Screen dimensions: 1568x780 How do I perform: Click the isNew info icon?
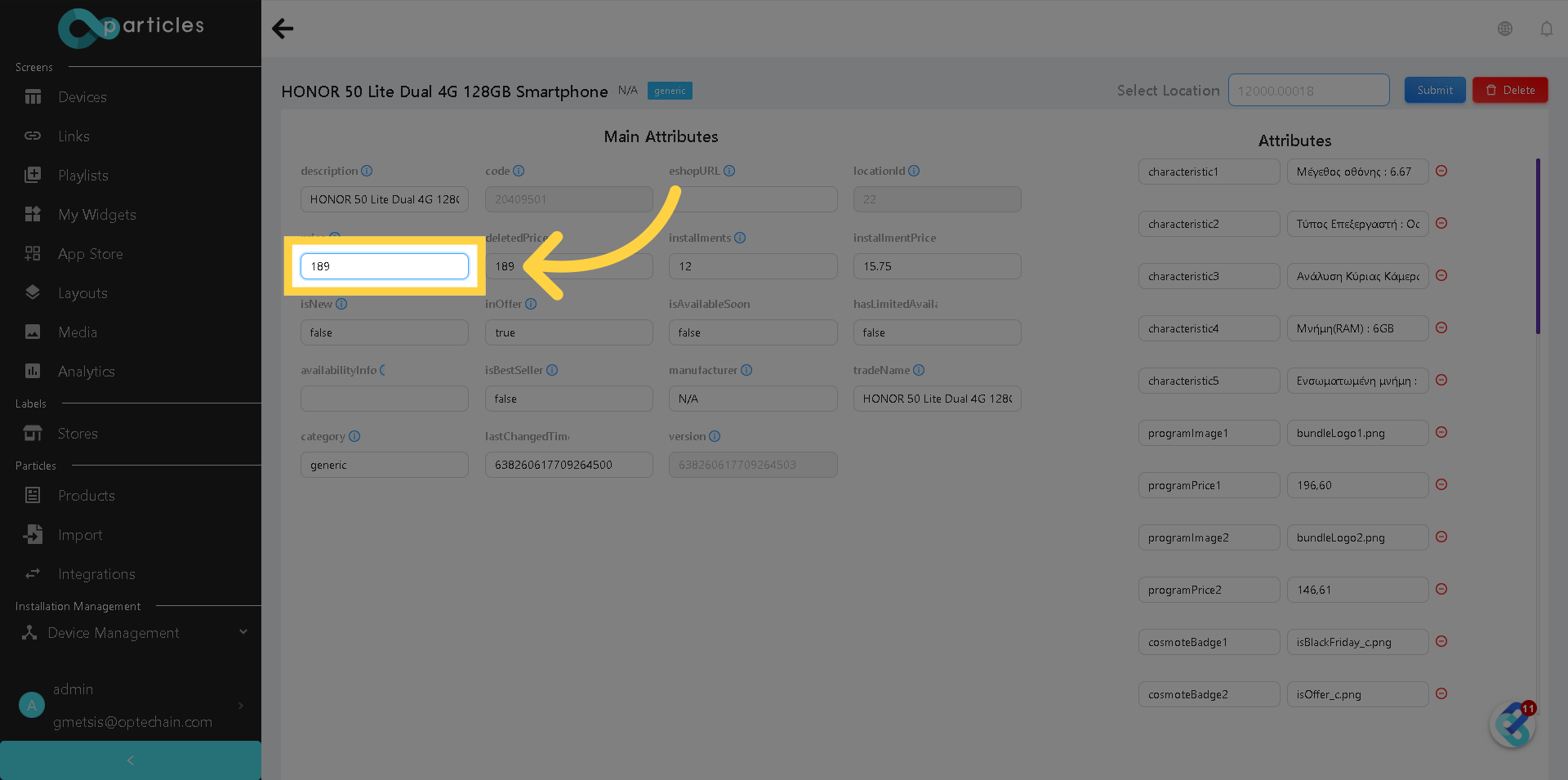(x=341, y=304)
